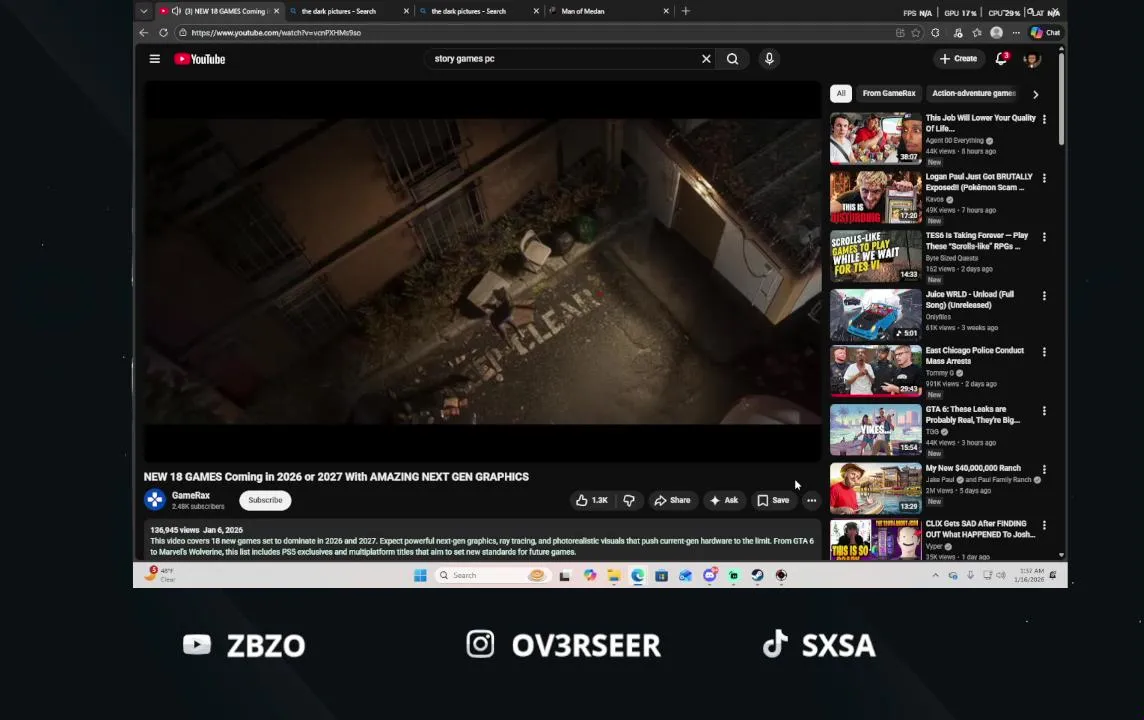Image resolution: width=1144 pixels, height=720 pixels.
Task: Start voice search with the microphone
Action: [x=769, y=59]
